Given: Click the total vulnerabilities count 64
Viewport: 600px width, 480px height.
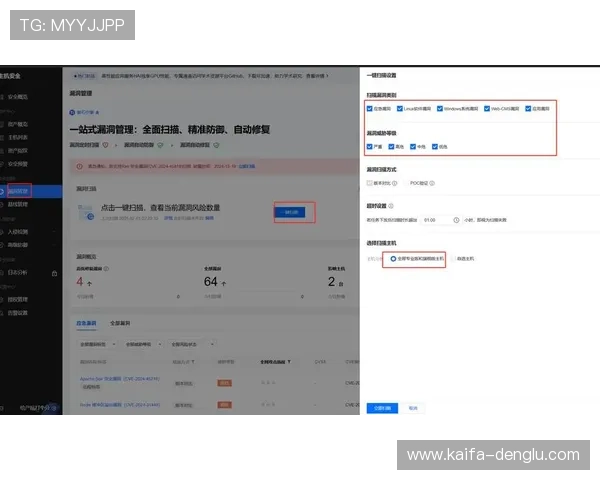Looking at the screenshot, I should (x=210, y=282).
